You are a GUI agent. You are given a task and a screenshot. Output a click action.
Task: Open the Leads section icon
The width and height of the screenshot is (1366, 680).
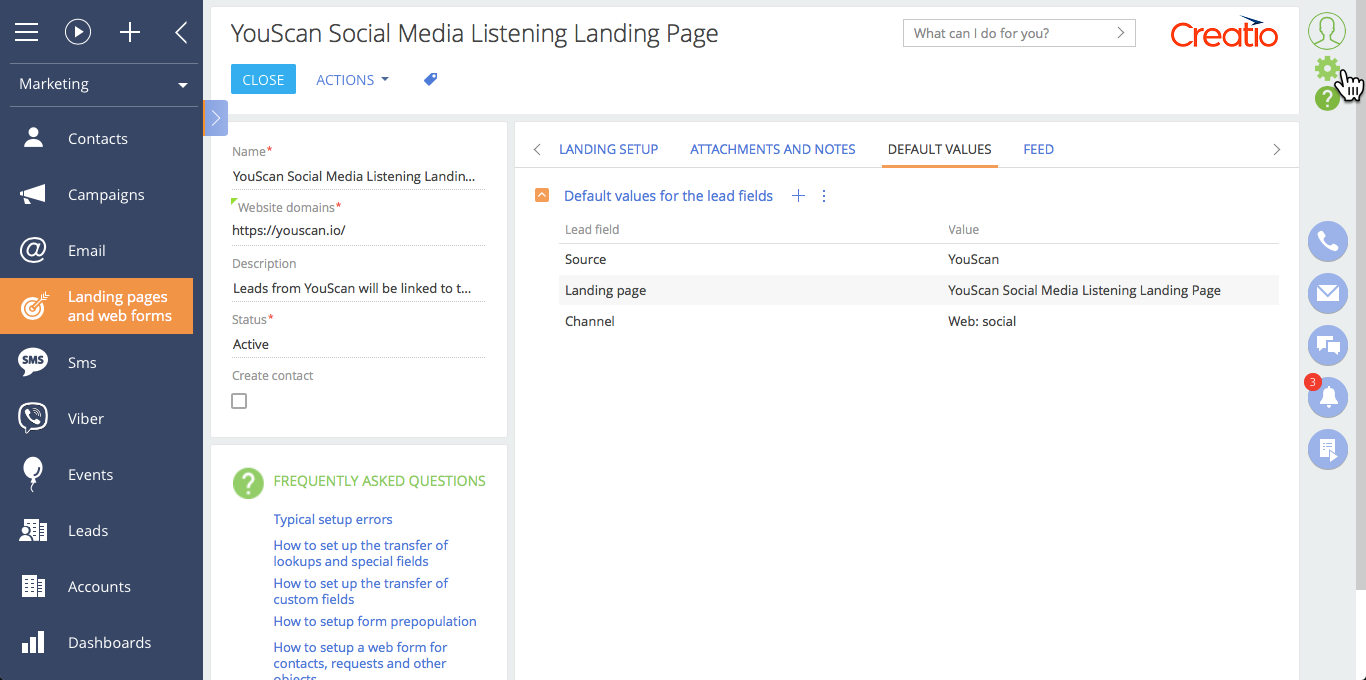point(33,530)
